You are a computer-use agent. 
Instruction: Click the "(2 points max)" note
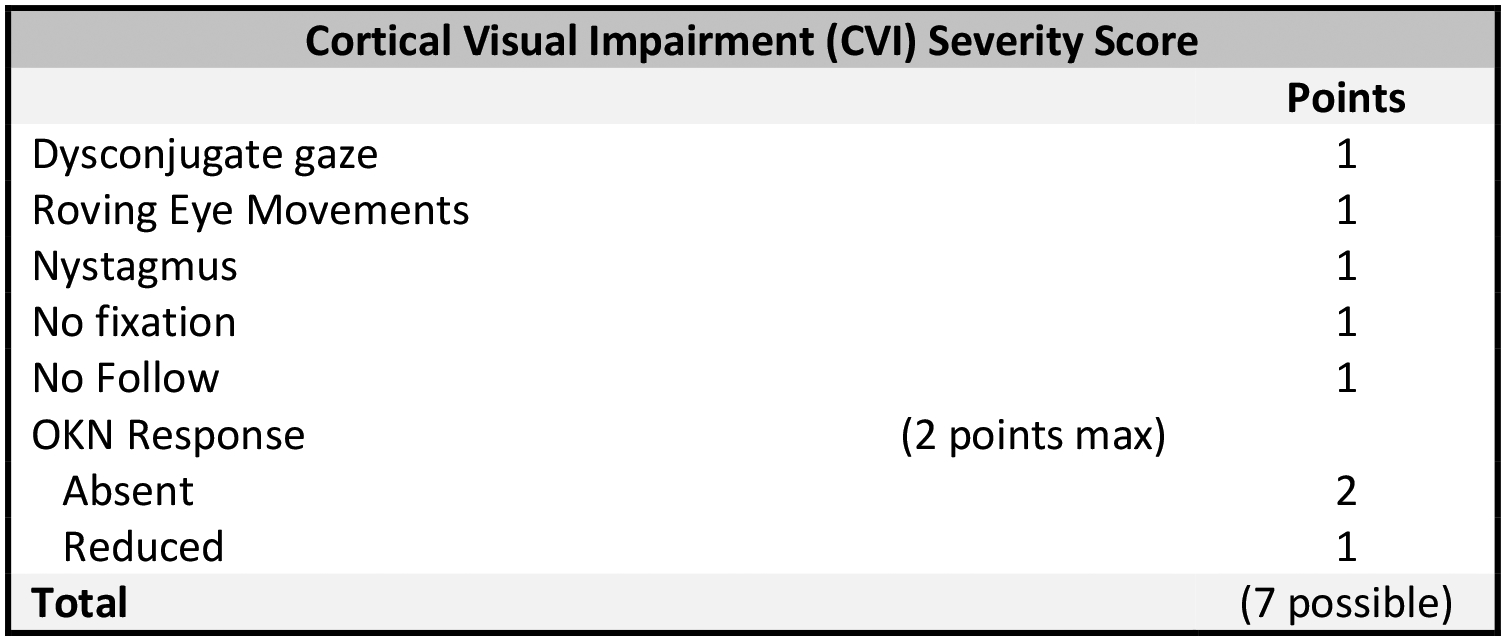pos(1033,437)
